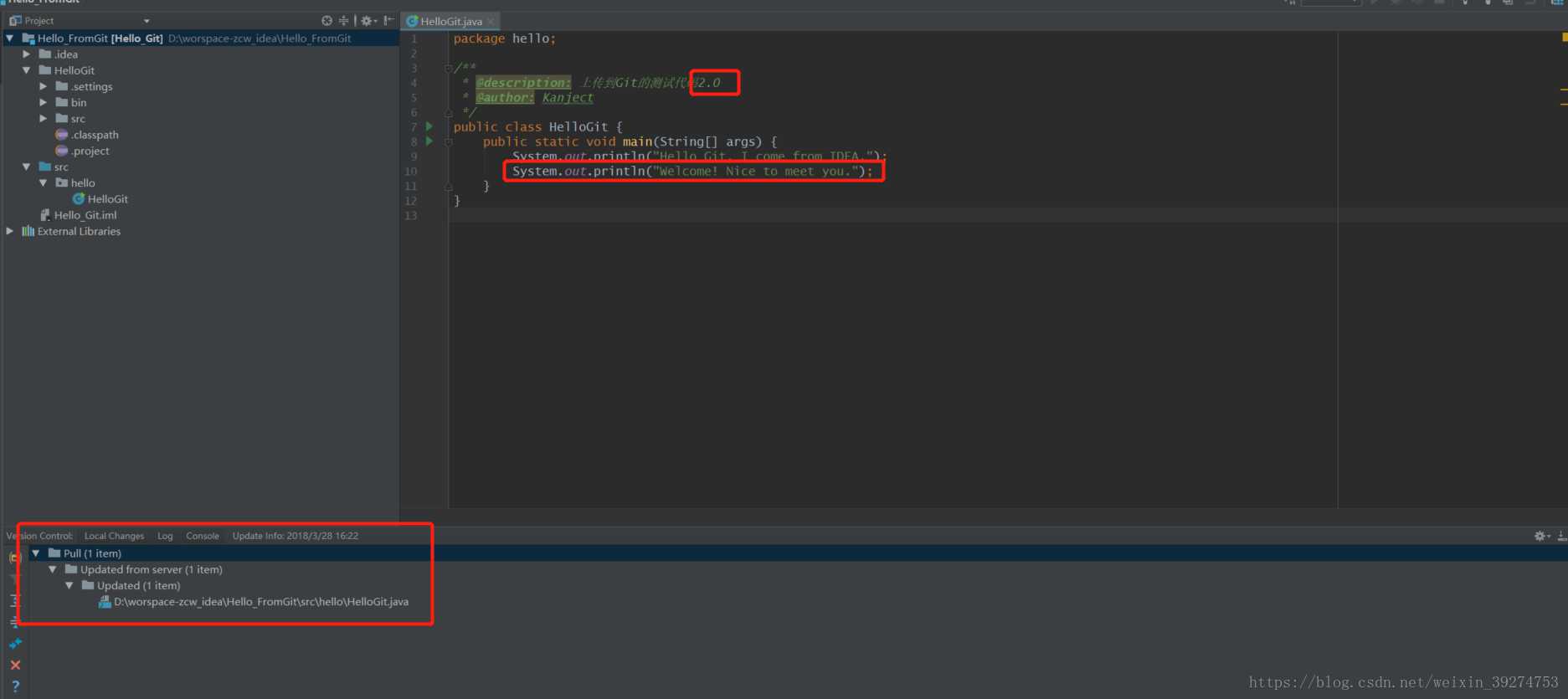This screenshot has width=1568, height=699.
Task: Open the Local Changes tab
Action: pyautogui.click(x=114, y=536)
